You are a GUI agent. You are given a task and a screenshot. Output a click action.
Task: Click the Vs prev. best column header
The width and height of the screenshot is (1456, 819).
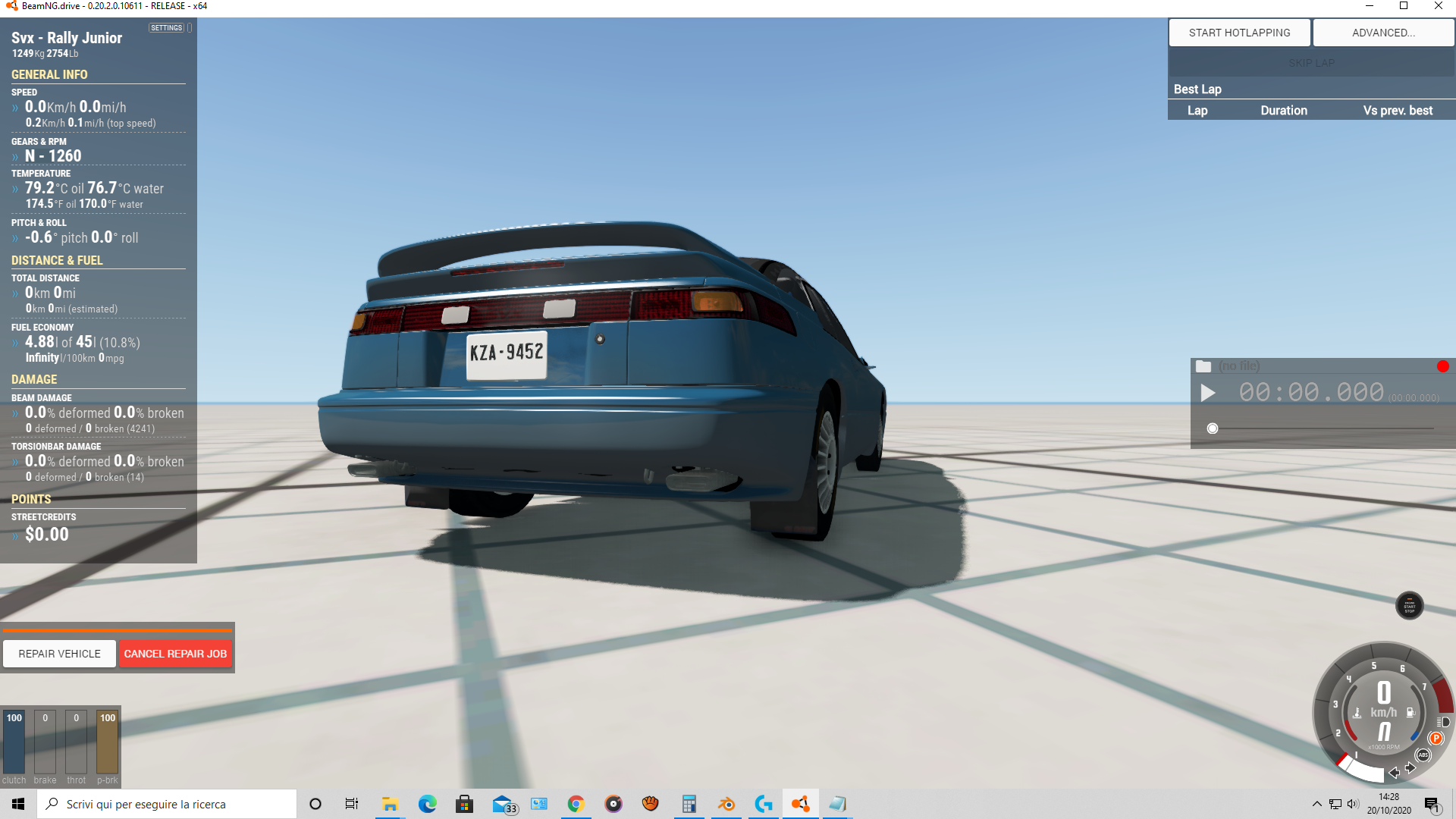pyautogui.click(x=1398, y=111)
